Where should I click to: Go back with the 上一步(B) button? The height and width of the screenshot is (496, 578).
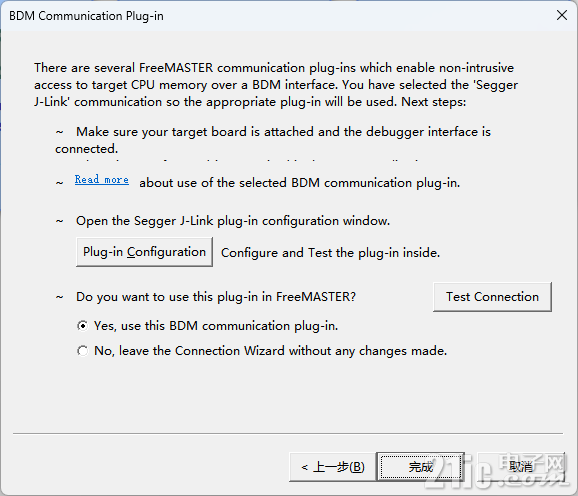tap(332, 467)
